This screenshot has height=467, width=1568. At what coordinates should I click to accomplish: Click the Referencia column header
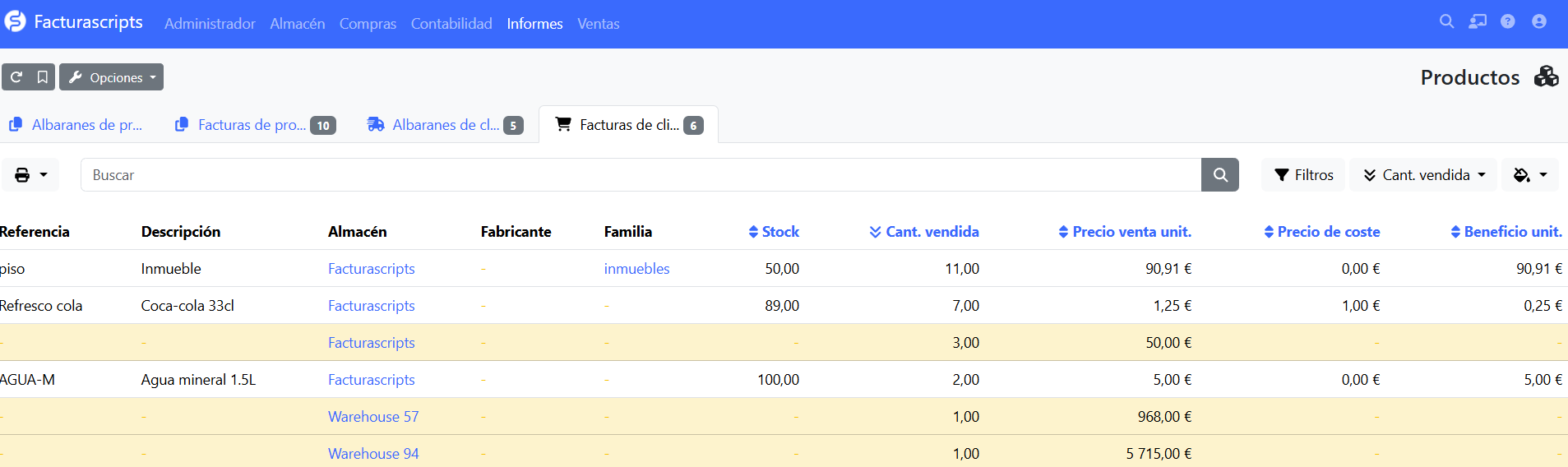[x=35, y=232]
